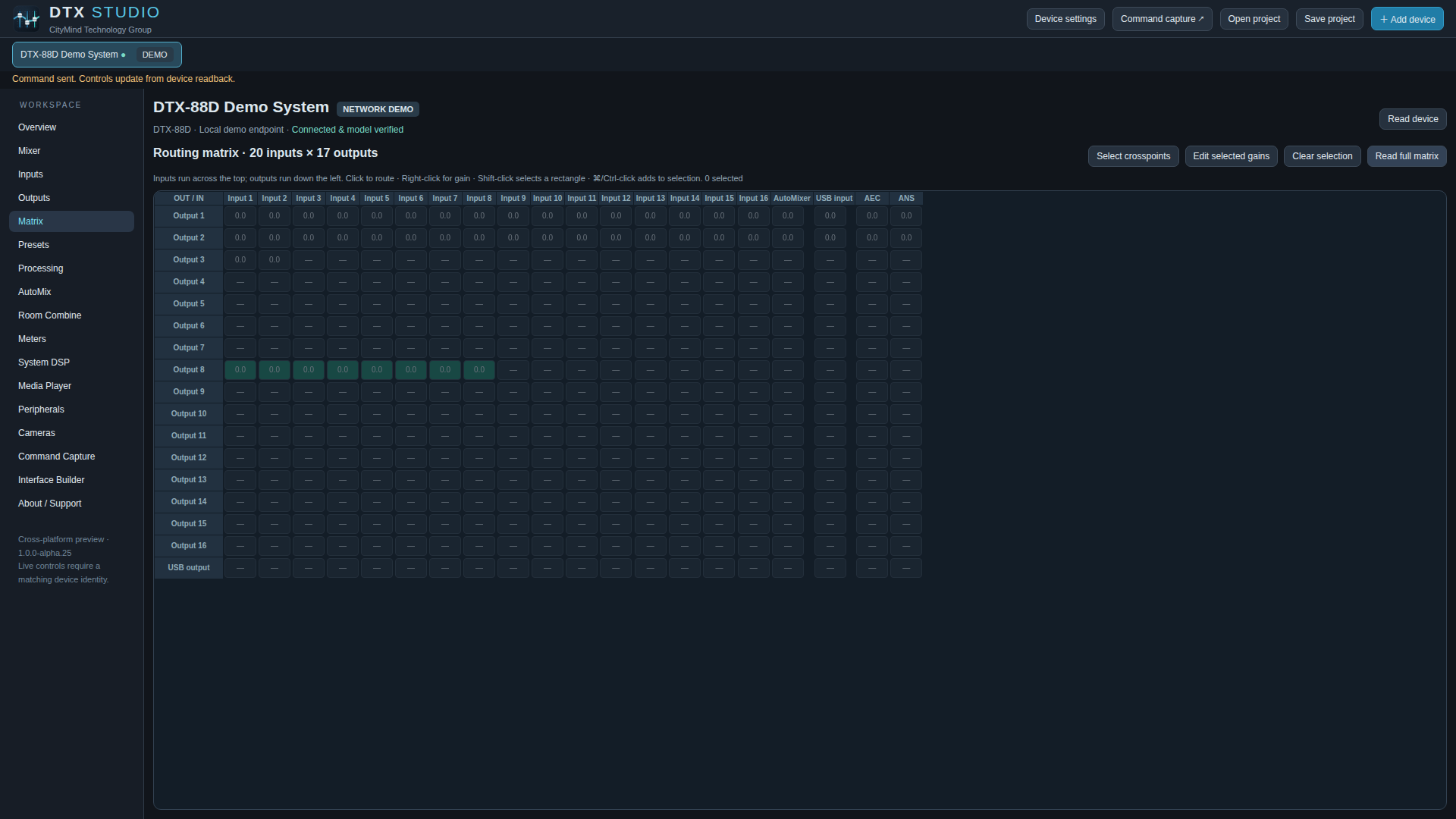This screenshot has height=819, width=1456.
Task: Click Open project button
Action: (1254, 19)
